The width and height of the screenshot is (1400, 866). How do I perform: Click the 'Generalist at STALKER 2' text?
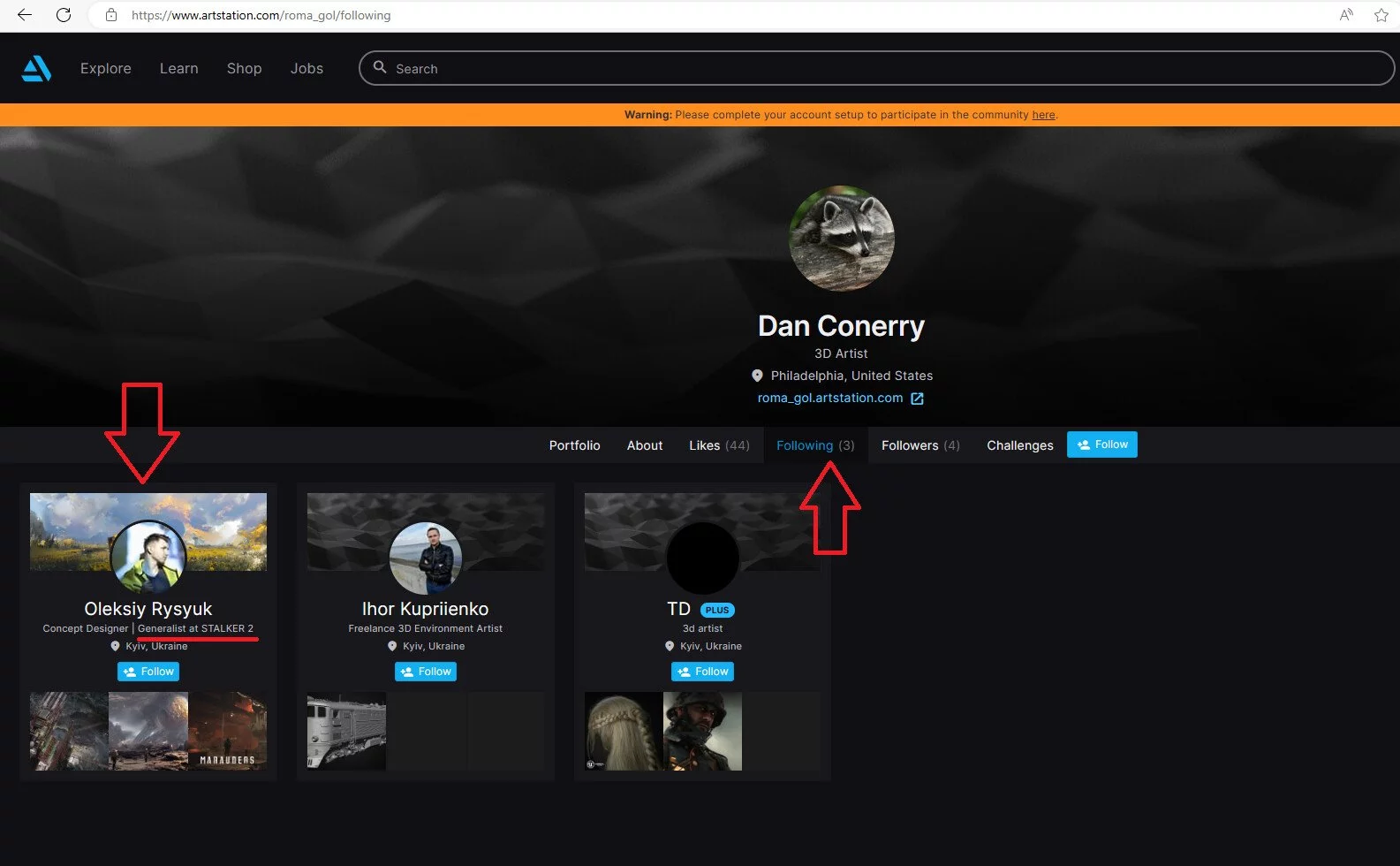[x=195, y=628]
